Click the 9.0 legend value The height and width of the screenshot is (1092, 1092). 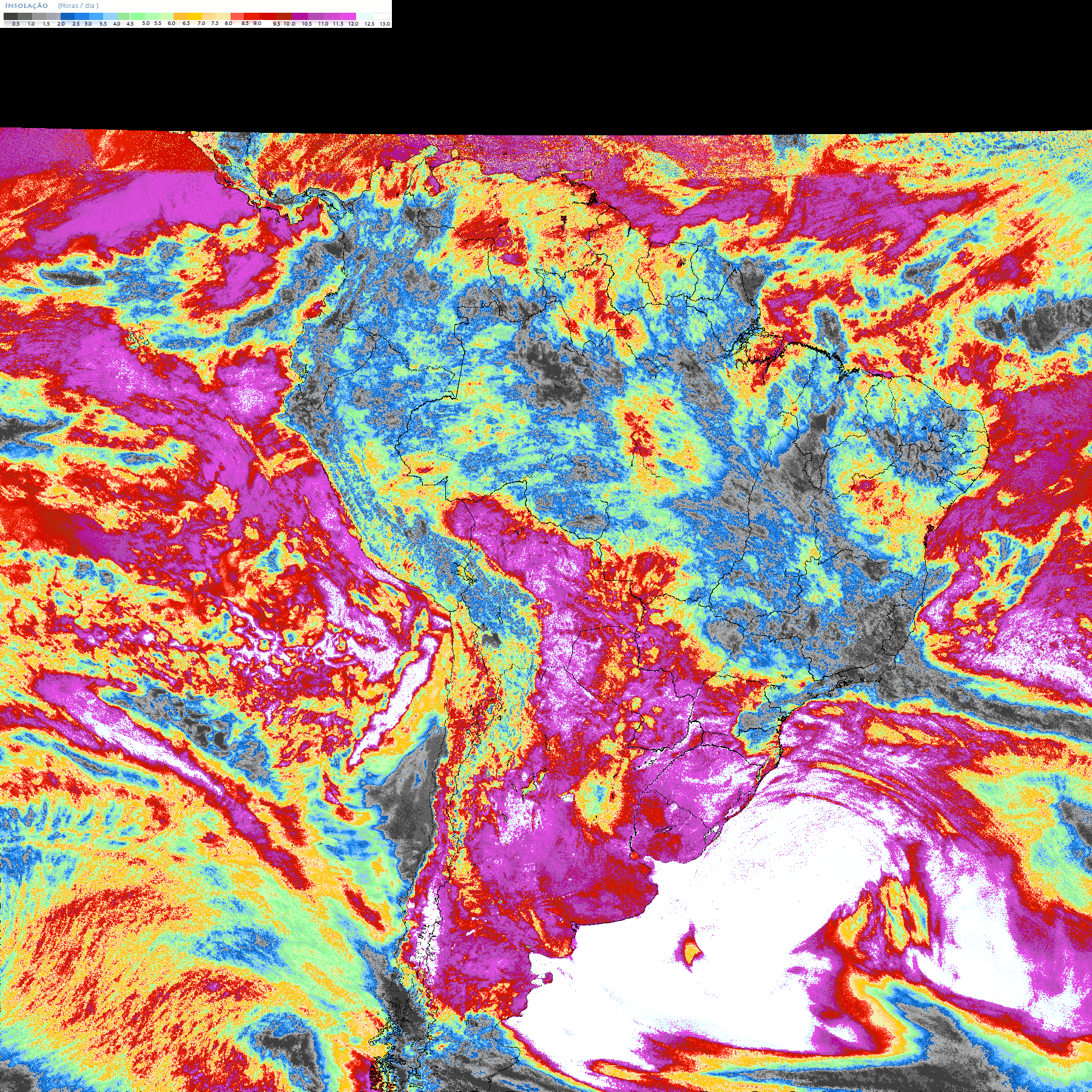[x=257, y=23]
